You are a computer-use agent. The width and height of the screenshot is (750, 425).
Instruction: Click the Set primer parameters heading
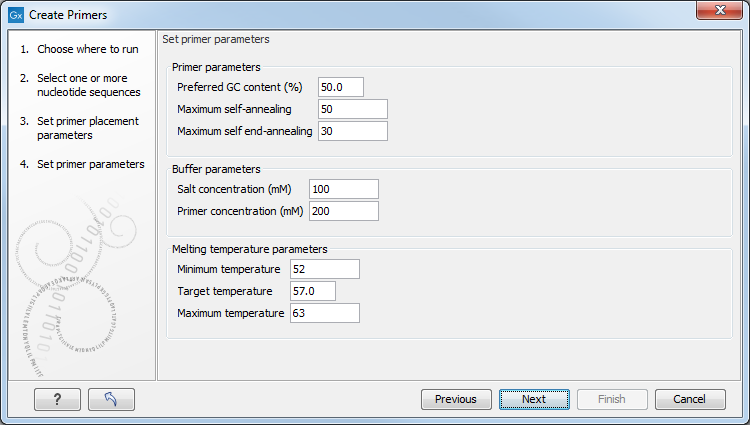click(216, 39)
